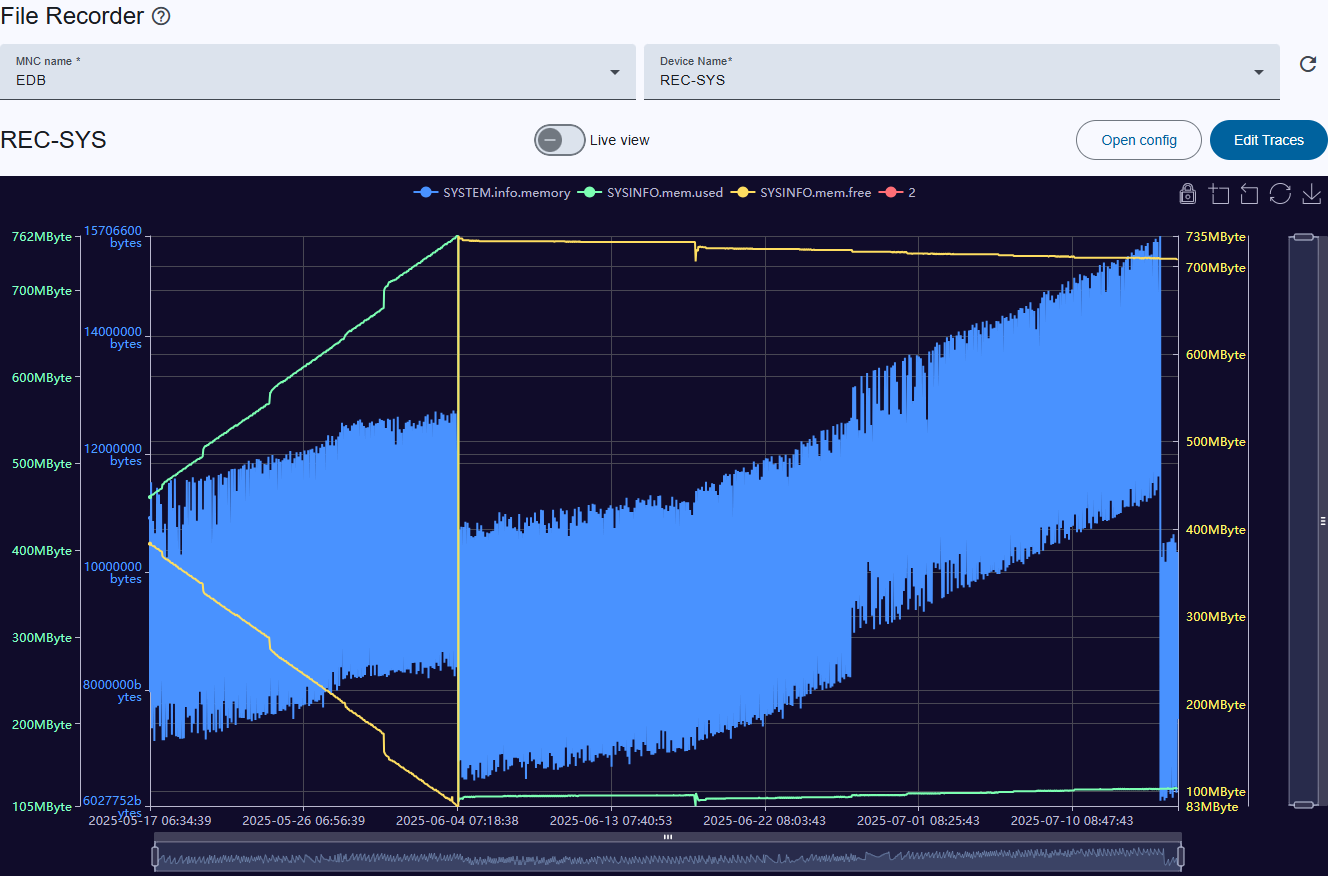Toggle the Live view switch
Image resolution: width=1328 pixels, height=876 pixels.
(559, 140)
